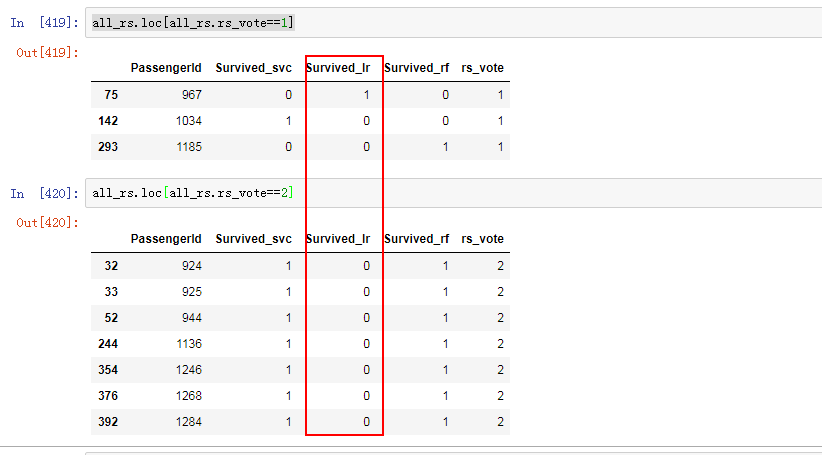Click PassengerId value 1284
822x455 pixels.
[189, 422]
